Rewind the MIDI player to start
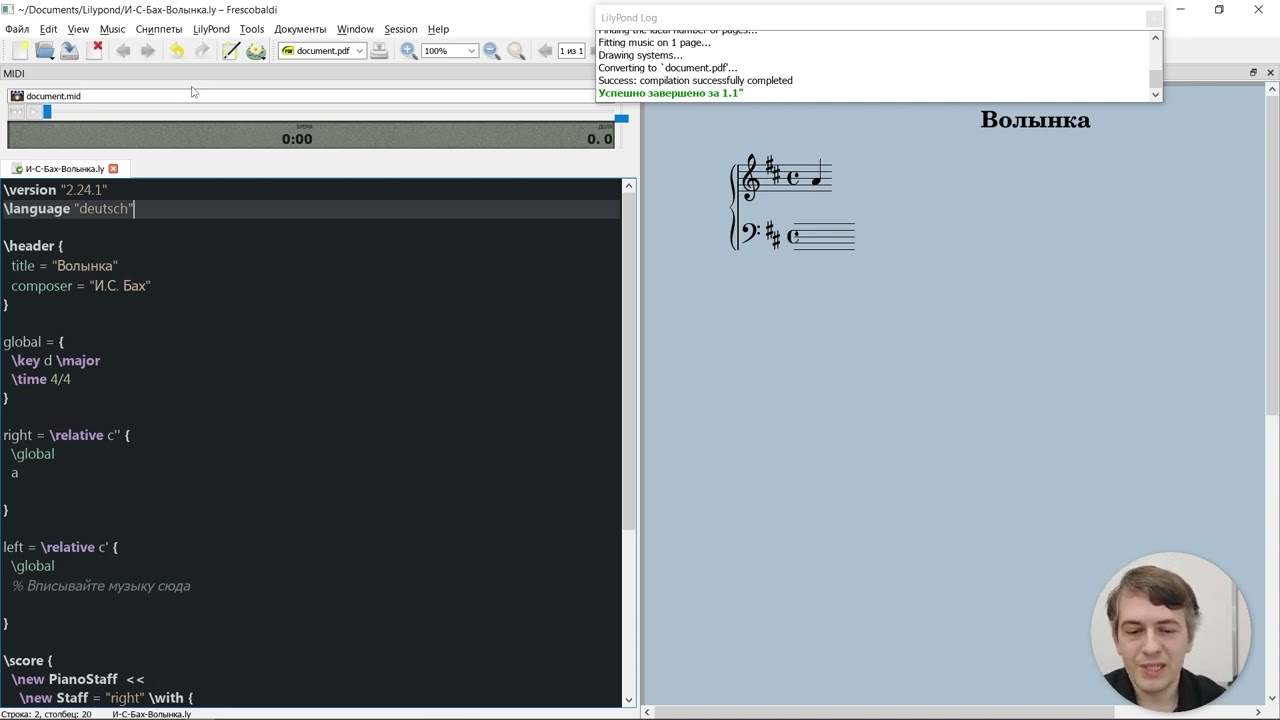Image resolution: width=1280 pixels, height=720 pixels. 15,112
